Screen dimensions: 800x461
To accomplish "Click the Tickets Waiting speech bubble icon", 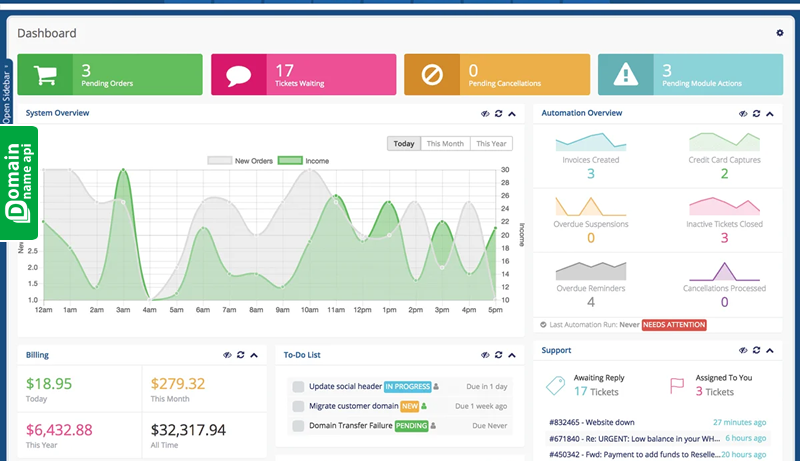I will tap(238, 75).
